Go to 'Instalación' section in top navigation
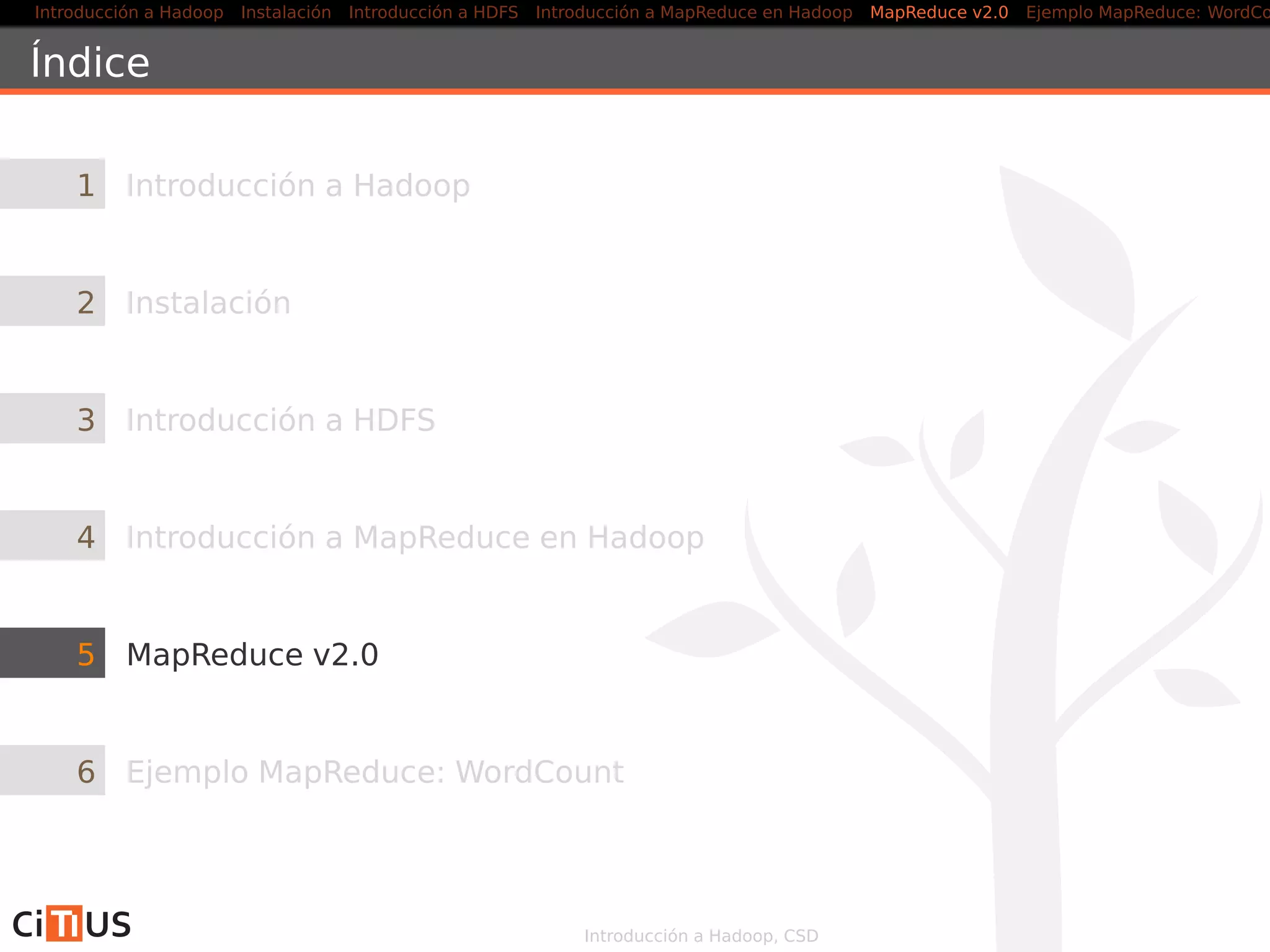The image size is (1270, 952). (286, 12)
